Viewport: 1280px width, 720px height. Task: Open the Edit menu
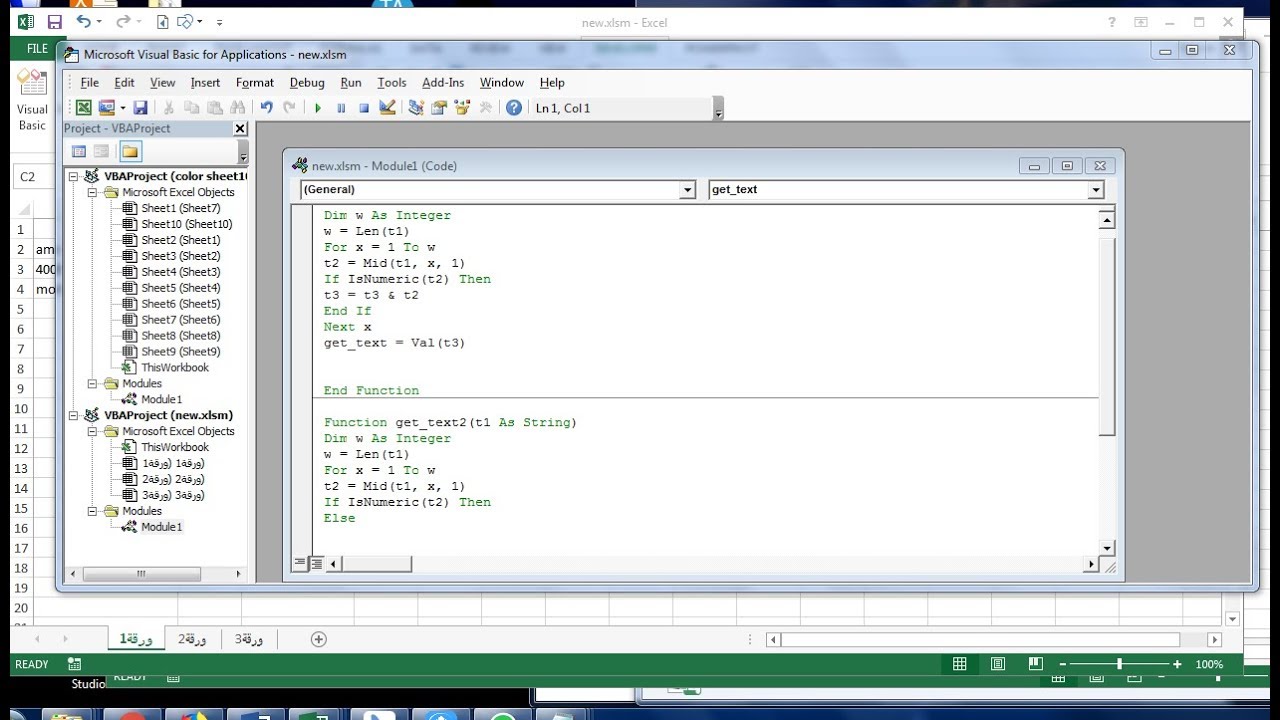point(124,83)
